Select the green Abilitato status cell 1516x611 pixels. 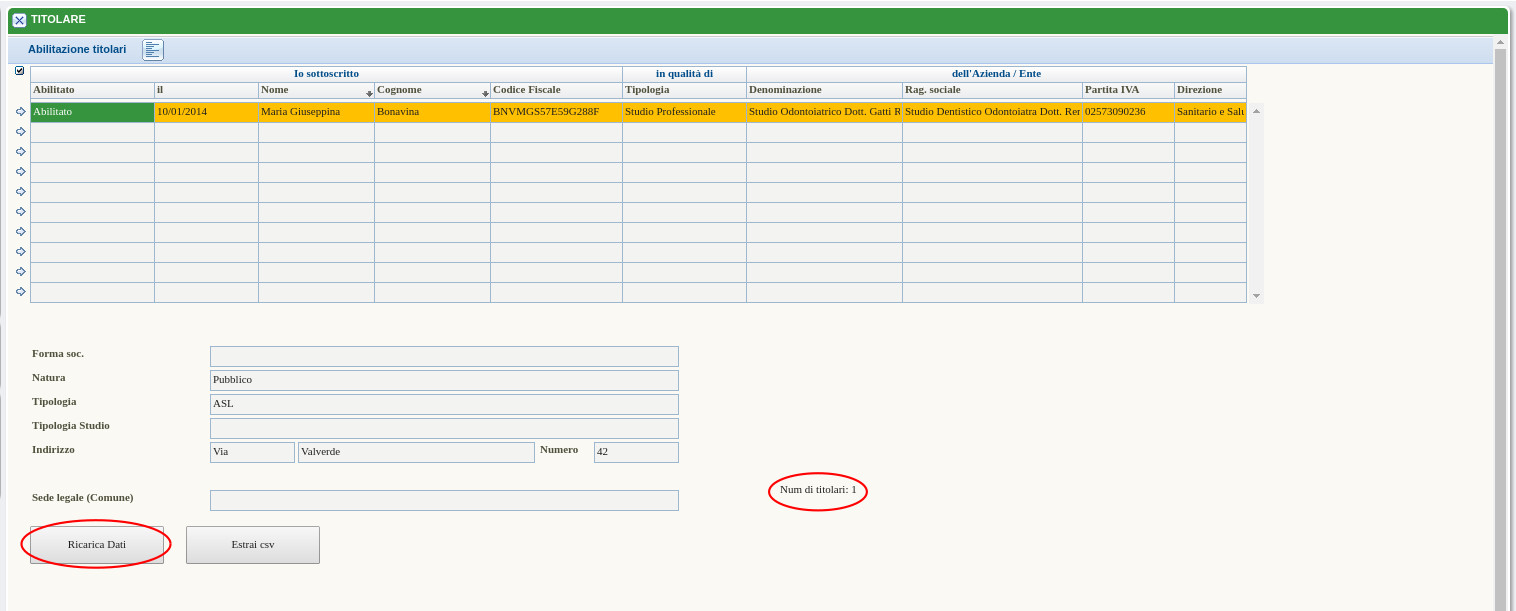click(92, 112)
